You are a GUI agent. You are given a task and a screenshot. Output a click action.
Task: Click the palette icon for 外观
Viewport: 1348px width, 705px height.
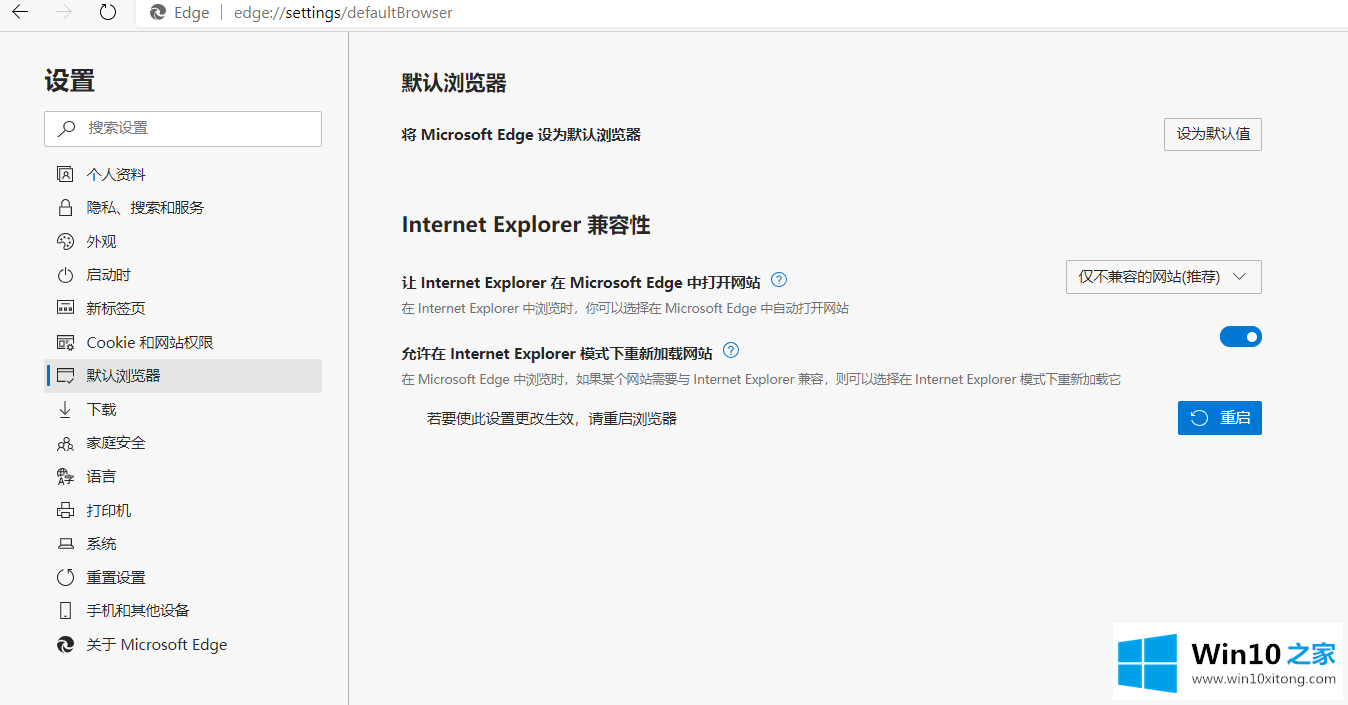65,241
